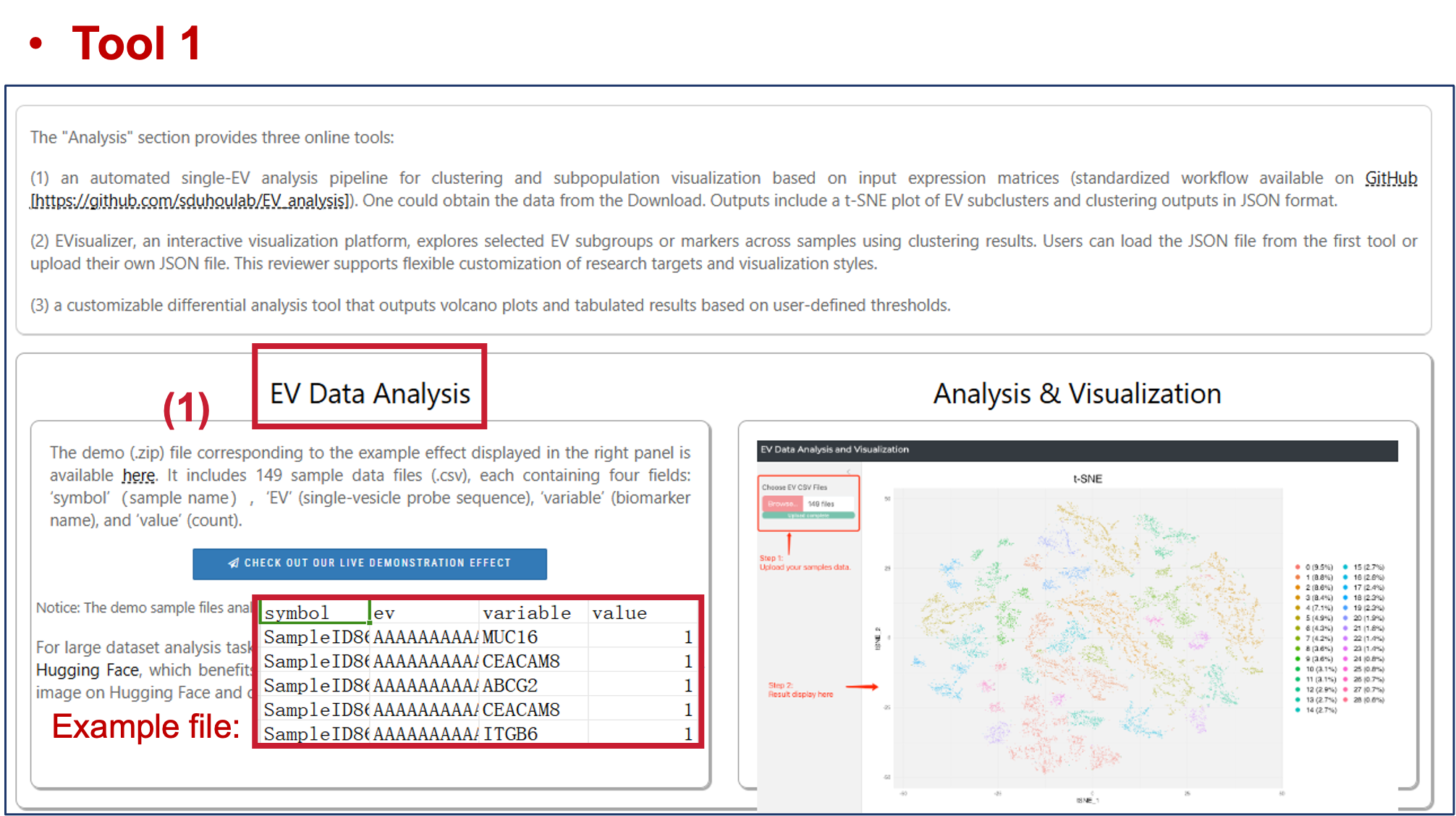Click cluster 0 (9.5%) legend dot
Viewport: 1456px width, 816px height.
[1298, 567]
